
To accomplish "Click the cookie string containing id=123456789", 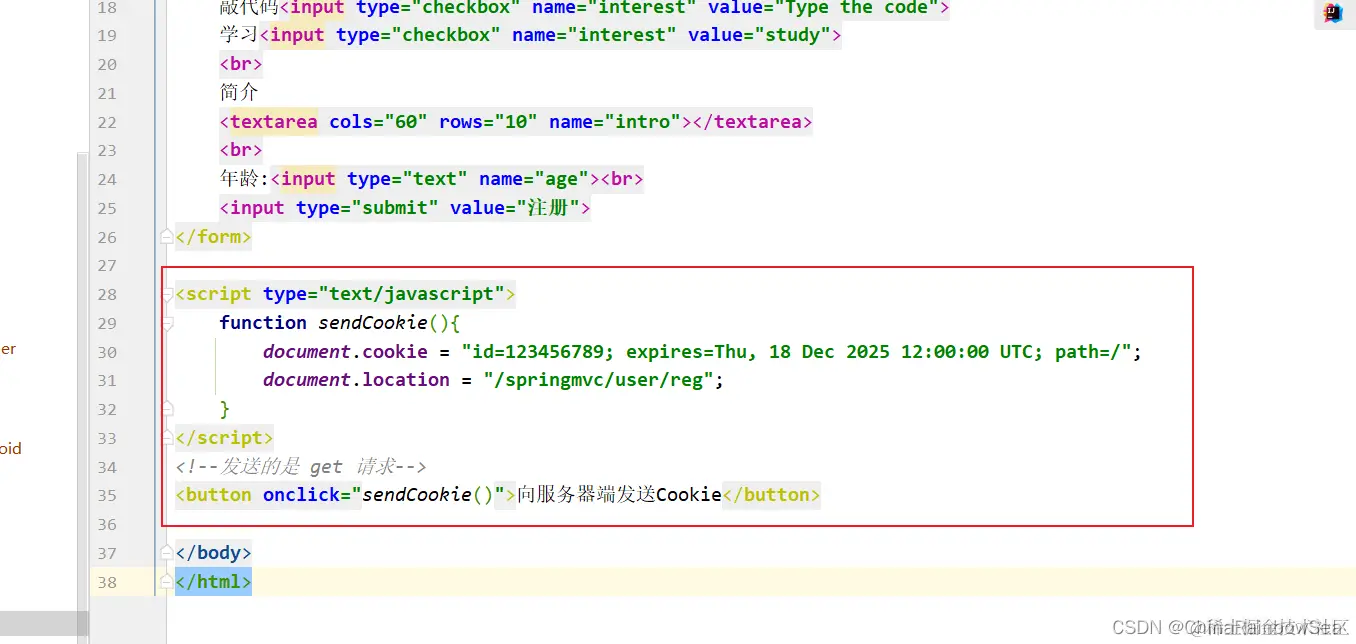I will [796, 352].
